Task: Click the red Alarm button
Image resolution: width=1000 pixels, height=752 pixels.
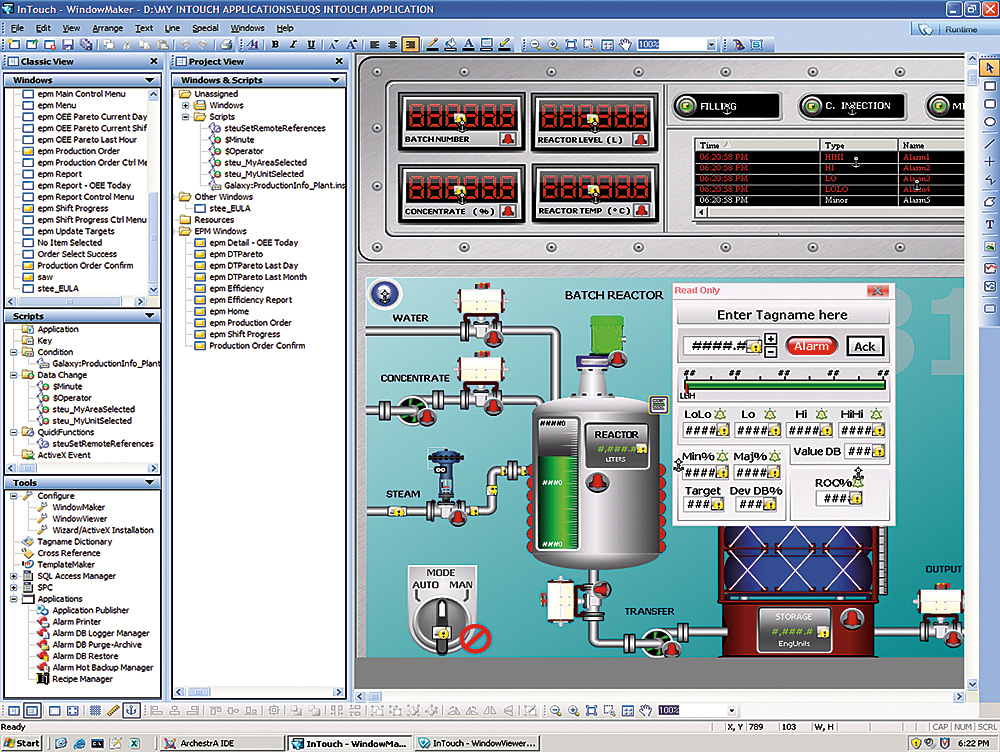Action: pyautogui.click(x=811, y=346)
